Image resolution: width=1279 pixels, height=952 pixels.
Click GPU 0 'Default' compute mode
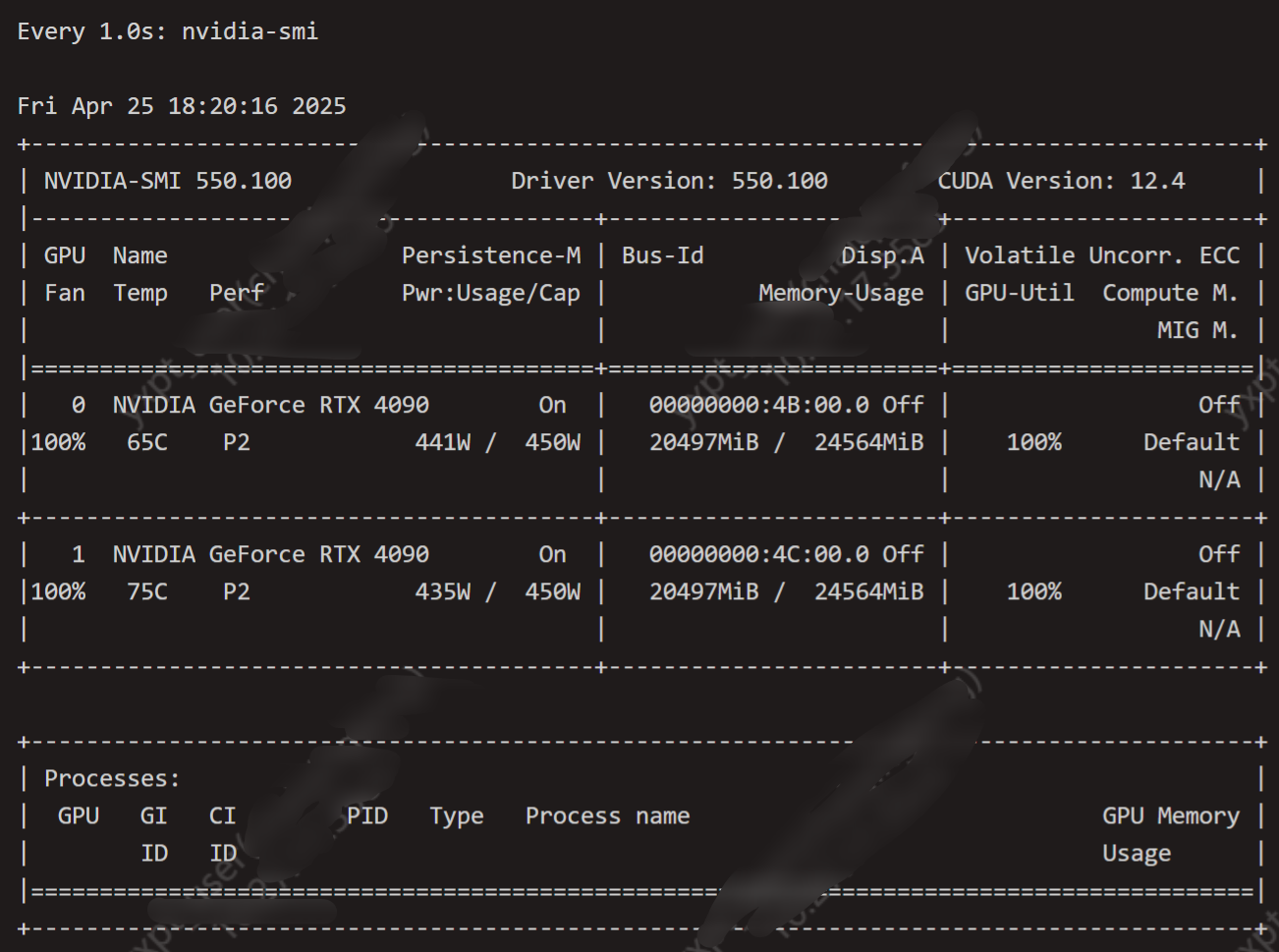coord(1192,442)
